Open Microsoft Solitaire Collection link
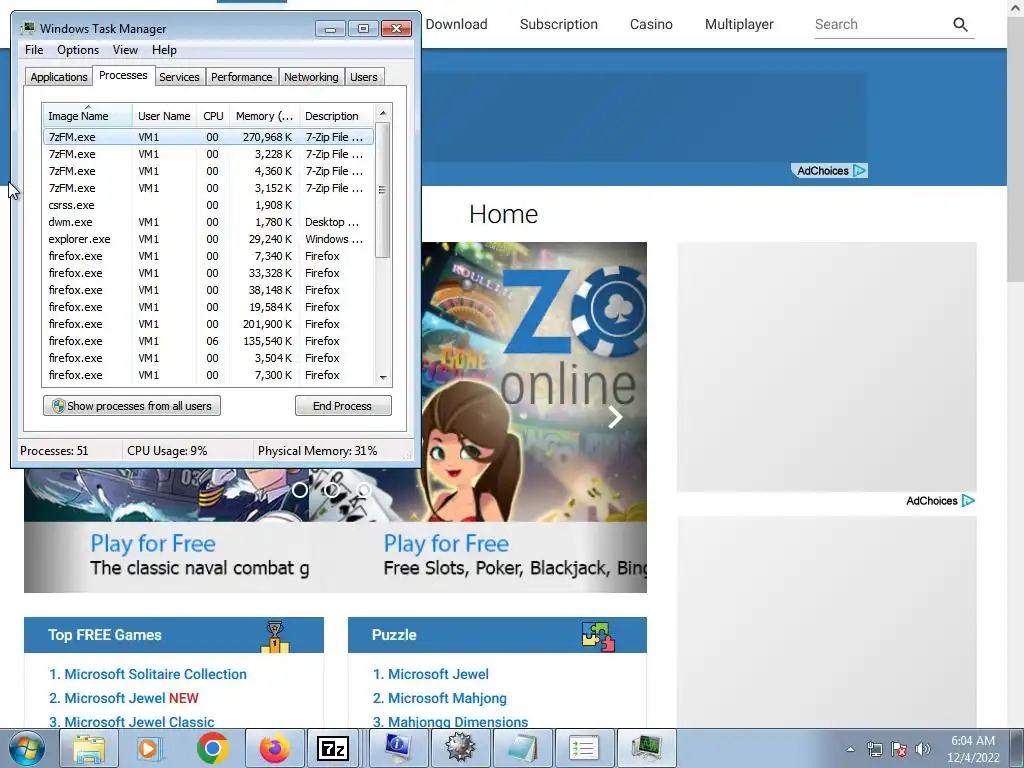 [x=155, y=674]
